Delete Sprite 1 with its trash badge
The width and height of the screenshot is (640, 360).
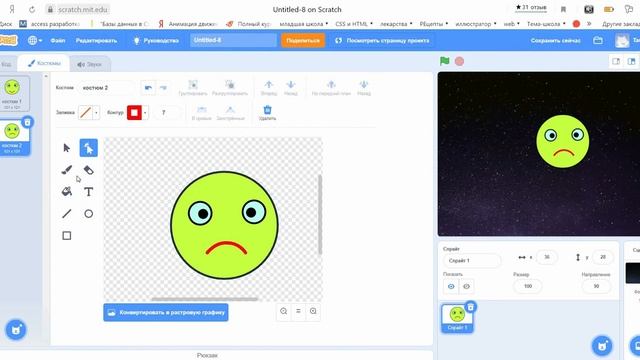click(x=471, y=307)
